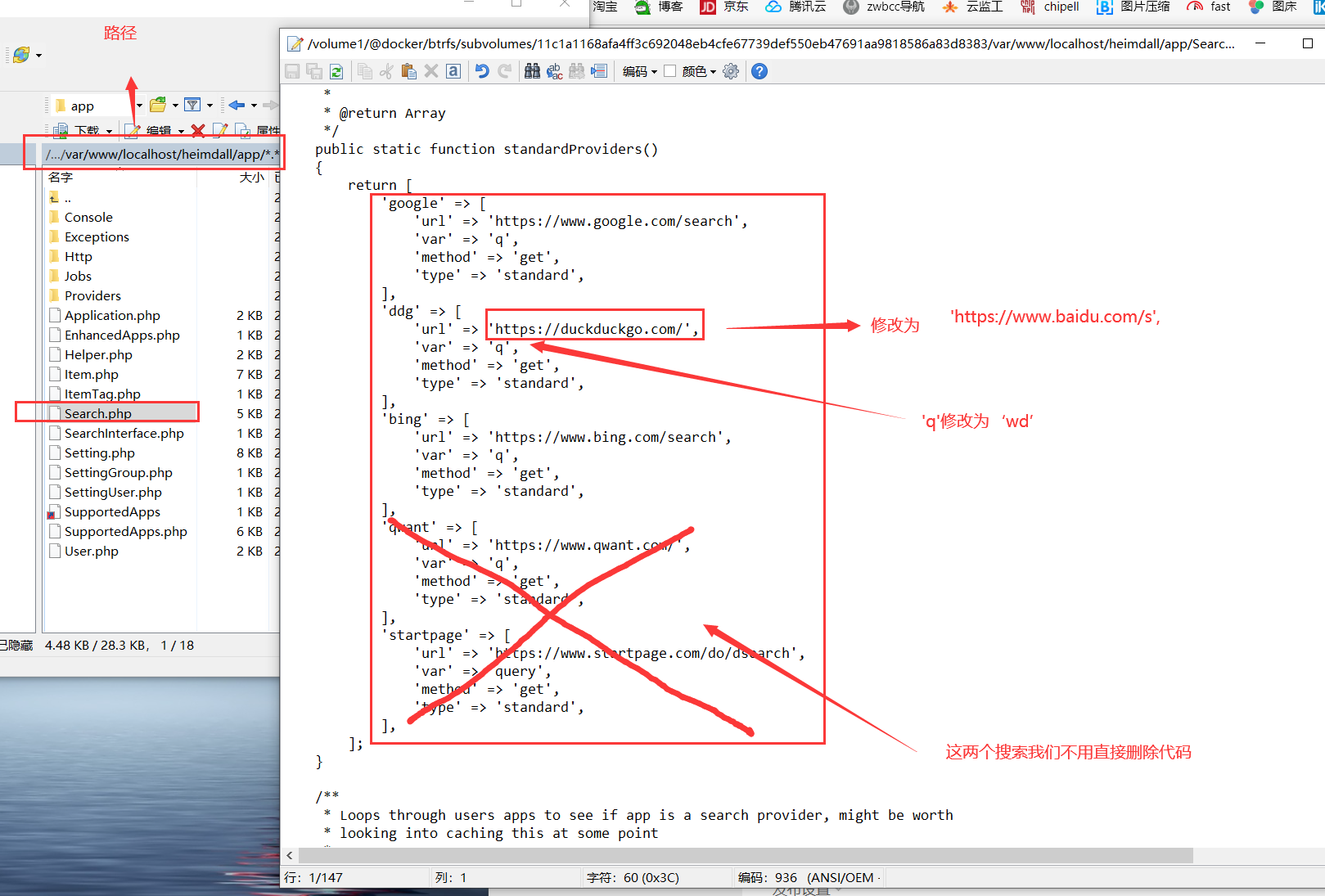Open the 编辑 dropdown arrow
This screenshot has width=1325, height=896.
click(181, 131)
